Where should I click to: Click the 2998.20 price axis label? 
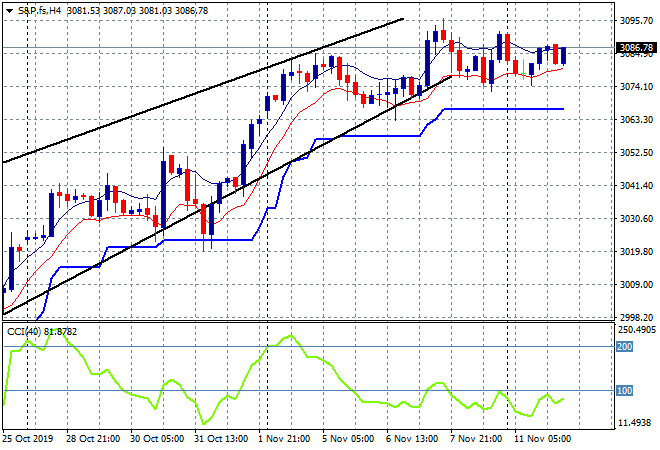[636, 317]
